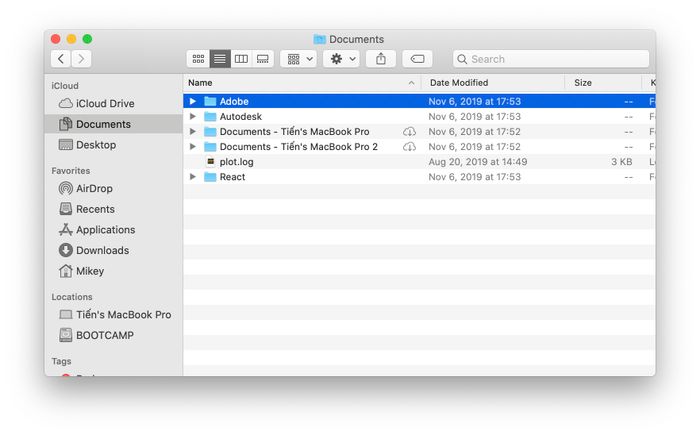The height and width of the screenshot is (435, 700).
Task: Switch to icon view in toolbar
Action: click(x=198, y=59)
